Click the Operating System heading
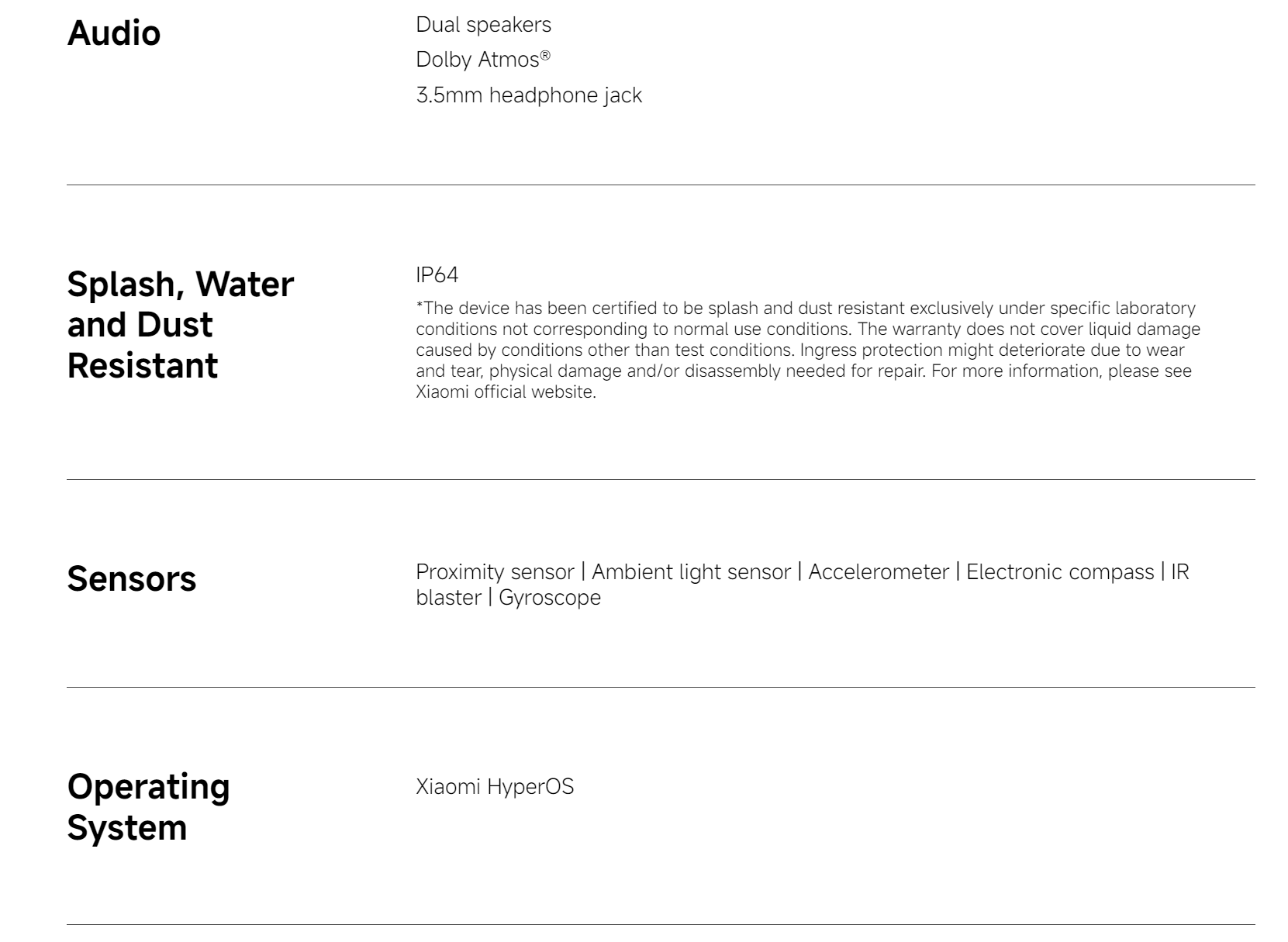Viewport: 1288px width, 942px height. (149, 806)
